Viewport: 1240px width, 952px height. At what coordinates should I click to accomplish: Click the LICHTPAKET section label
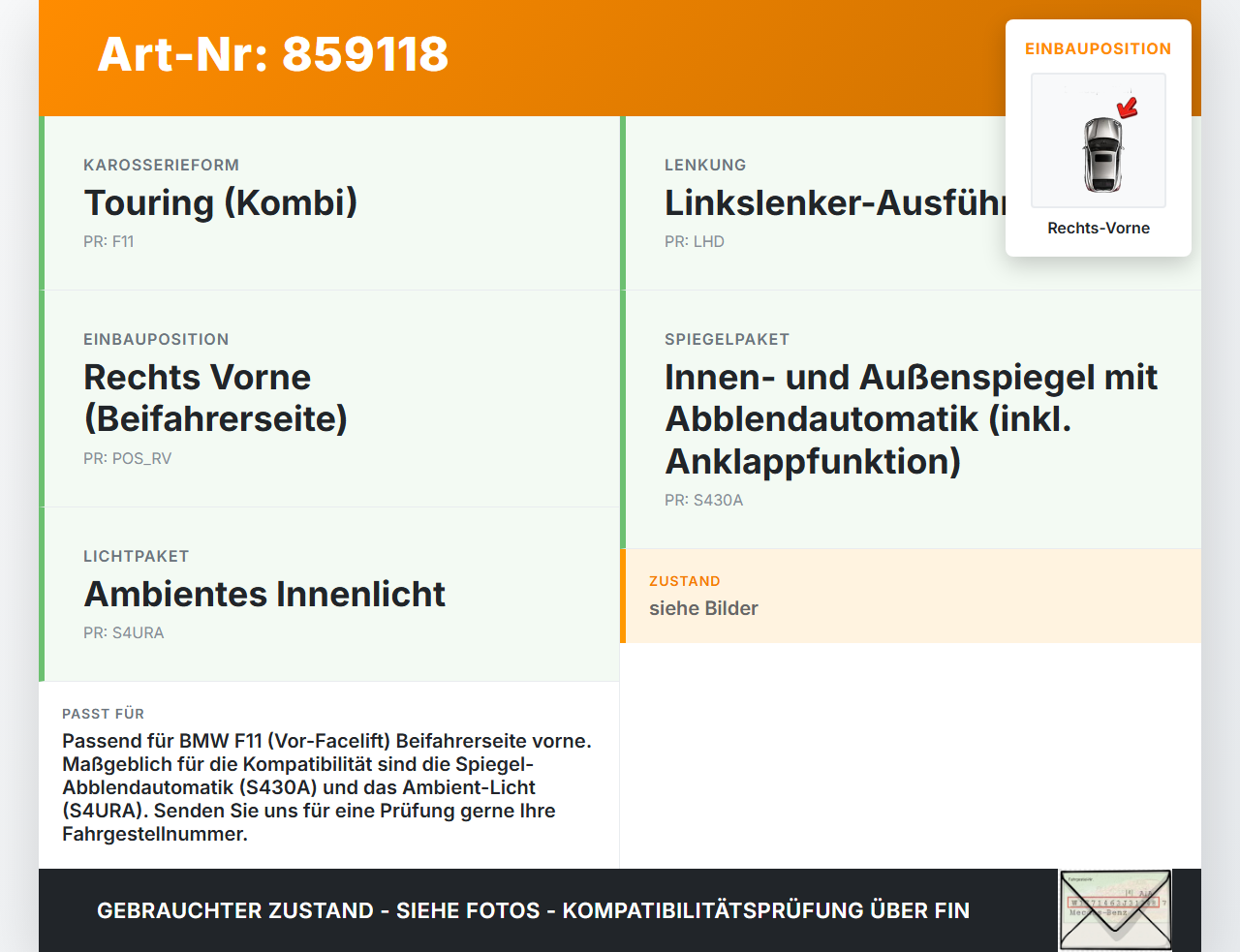(137, 556)
